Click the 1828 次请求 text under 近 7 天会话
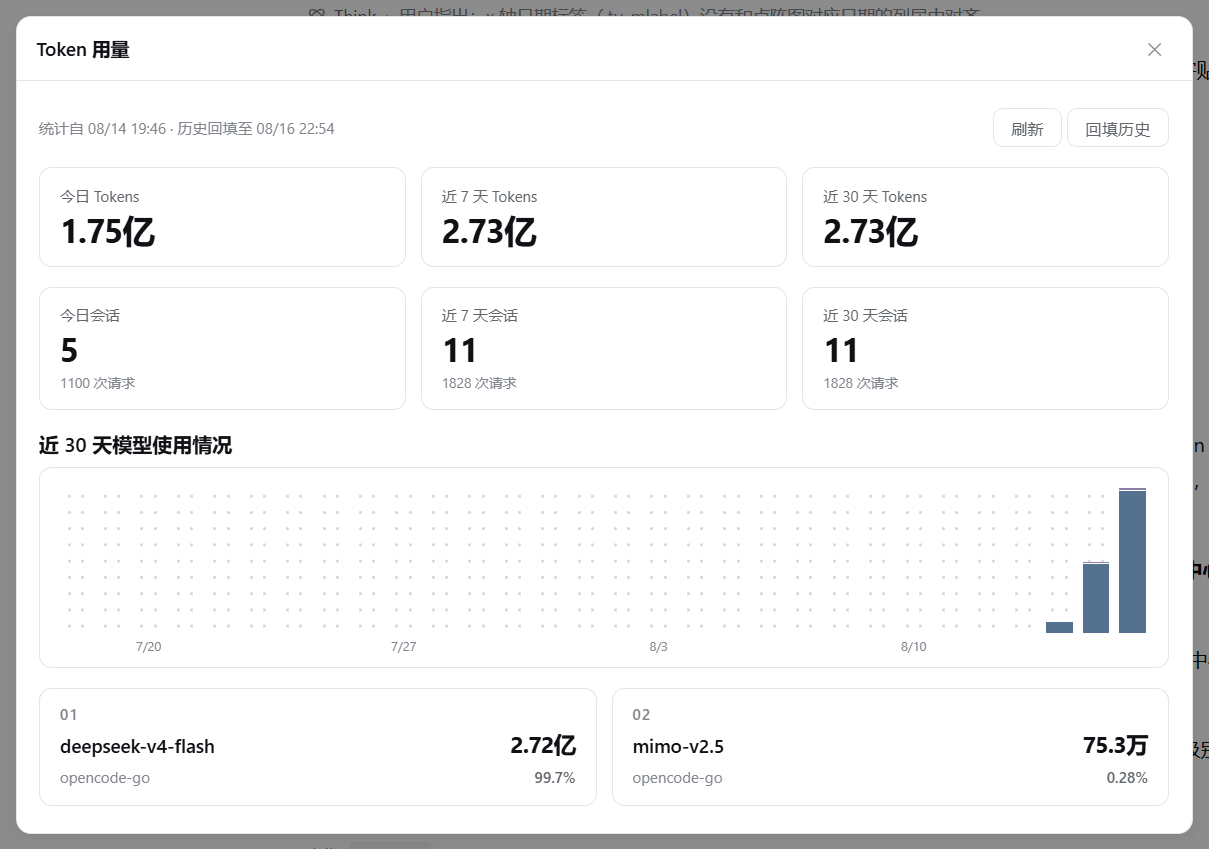Viewport: 1209px width, 849px height. click(x=479, y=383)
